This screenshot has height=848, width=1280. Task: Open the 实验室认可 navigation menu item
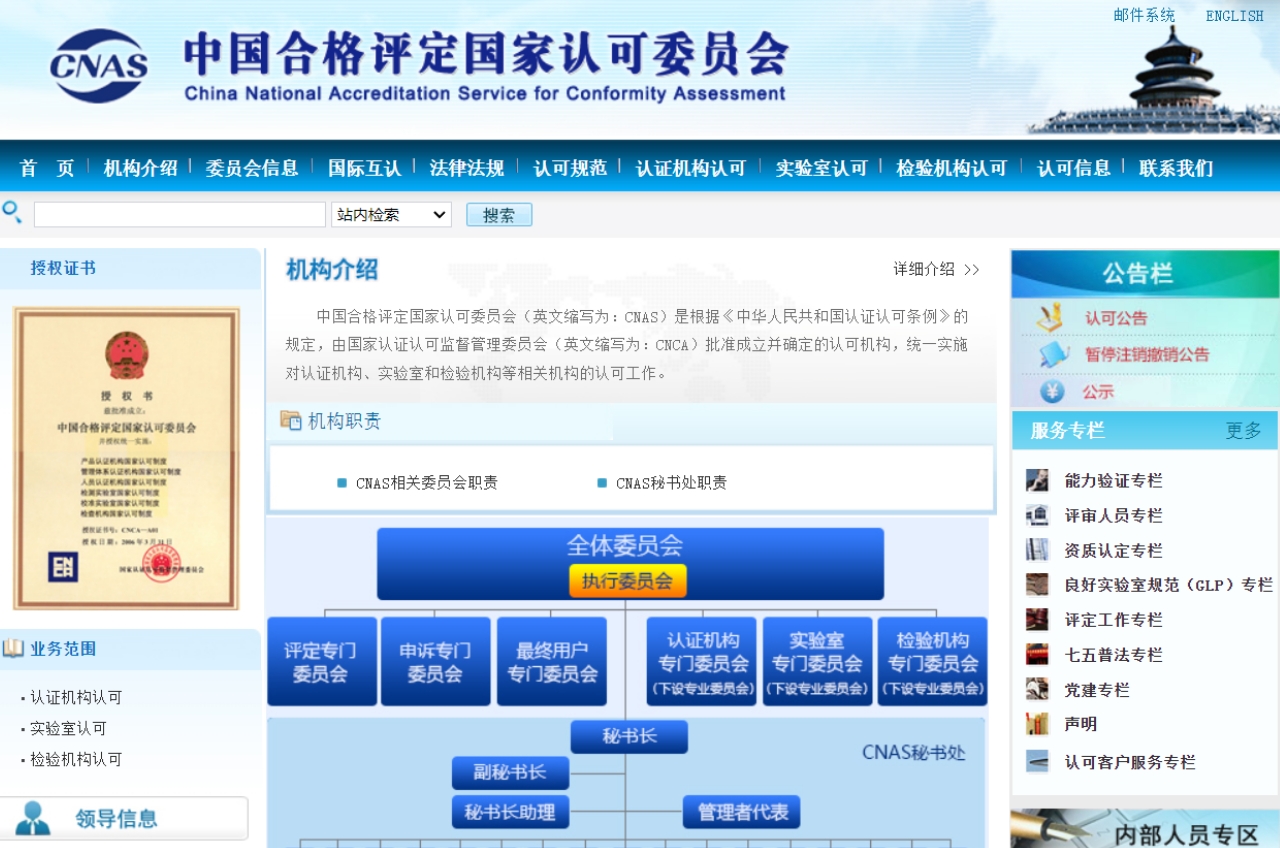tap(821, 168)
